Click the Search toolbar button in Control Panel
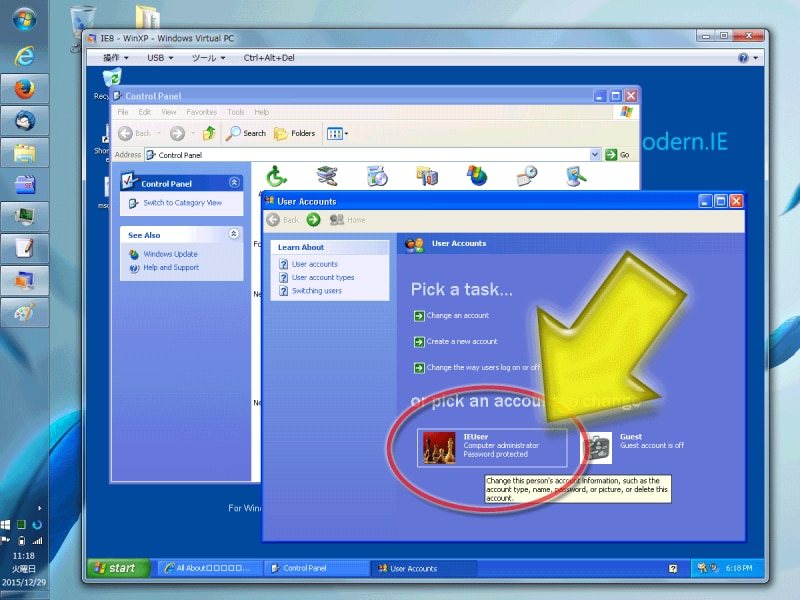This screenshot has height=600, width=800. [246, 133]
